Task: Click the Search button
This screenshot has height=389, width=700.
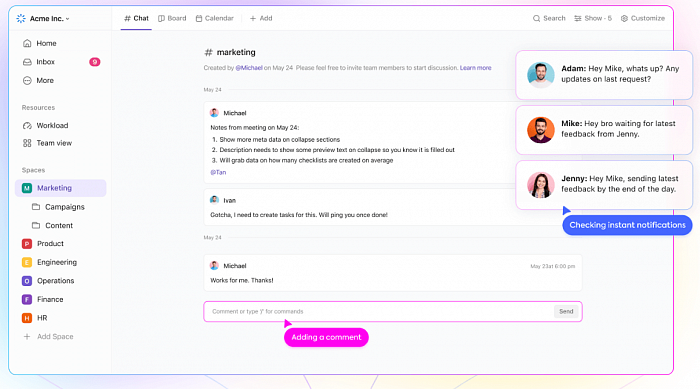Action: [549, 18]
